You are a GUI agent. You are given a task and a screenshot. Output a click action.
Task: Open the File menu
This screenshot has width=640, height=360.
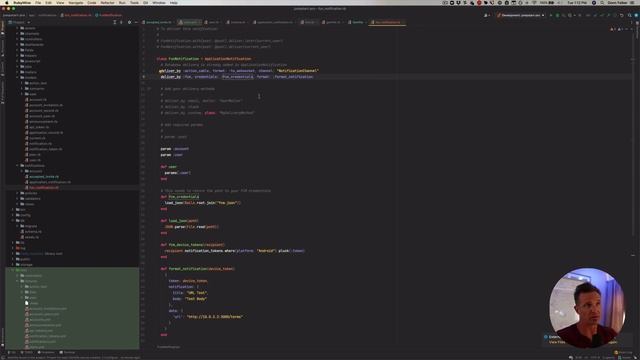(x=38, y=2)
